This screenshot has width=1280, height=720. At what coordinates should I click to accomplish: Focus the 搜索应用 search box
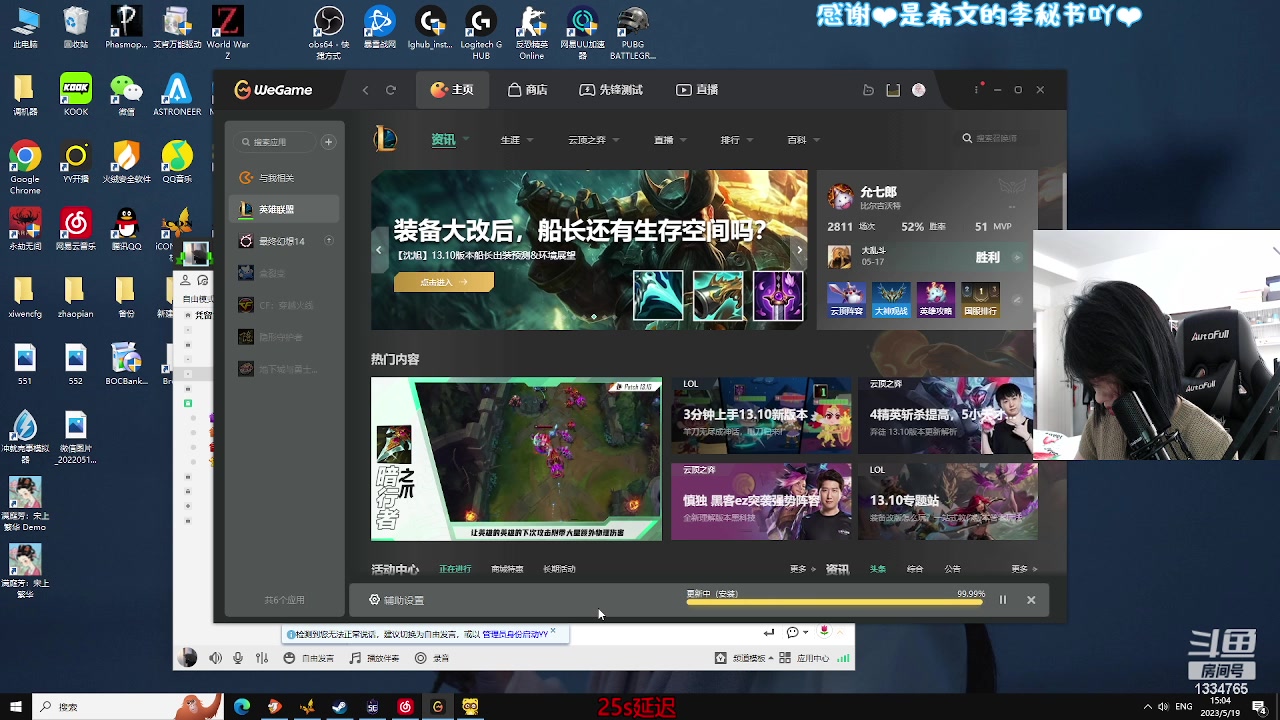(x=276, y=142)
